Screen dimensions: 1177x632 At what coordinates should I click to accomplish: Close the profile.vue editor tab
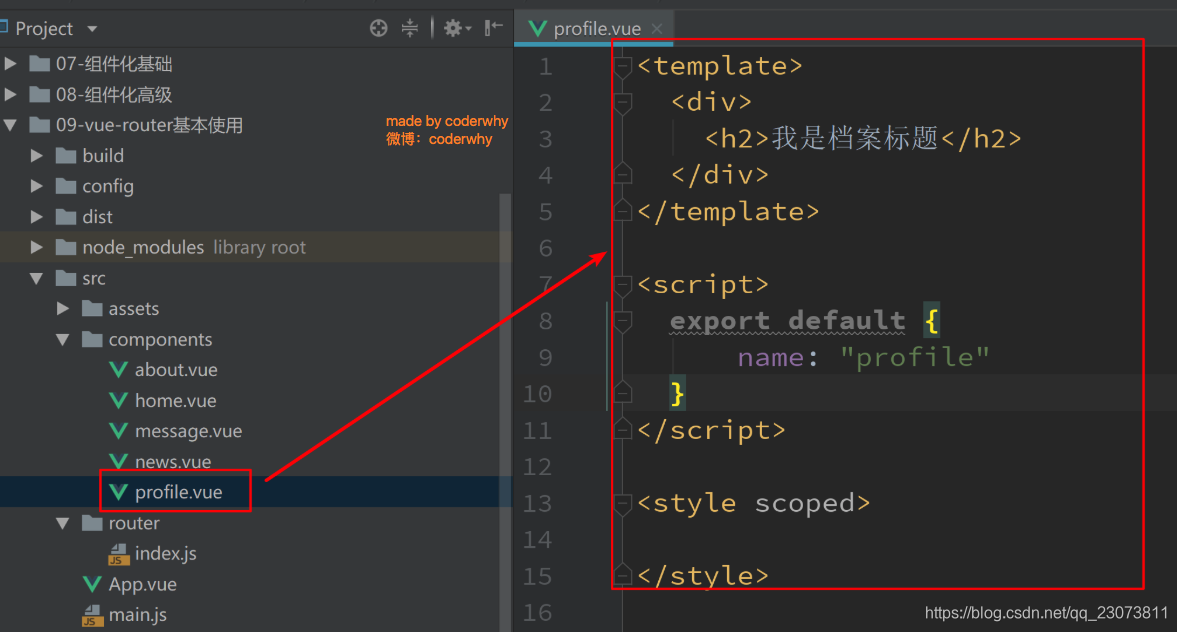click(657, 29)
